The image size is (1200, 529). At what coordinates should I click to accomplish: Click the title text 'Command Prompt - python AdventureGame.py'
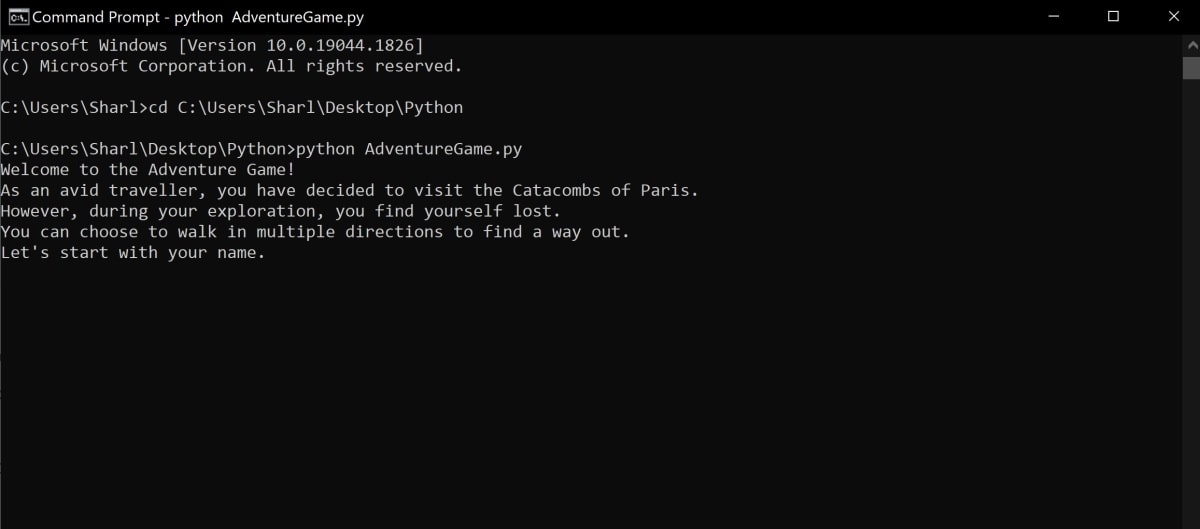(x=198, y=17)
